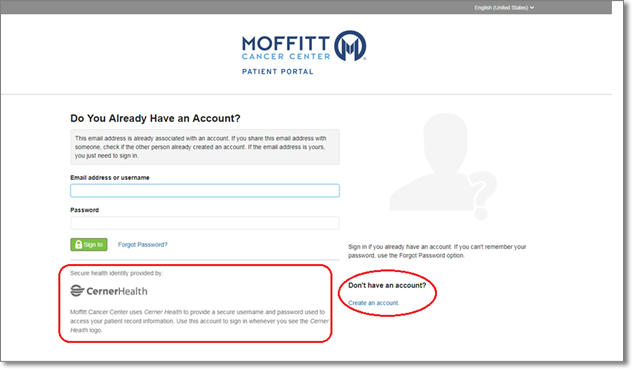
Task: Click the Moffitt M circle logo icon
Action: click(351, 45)
